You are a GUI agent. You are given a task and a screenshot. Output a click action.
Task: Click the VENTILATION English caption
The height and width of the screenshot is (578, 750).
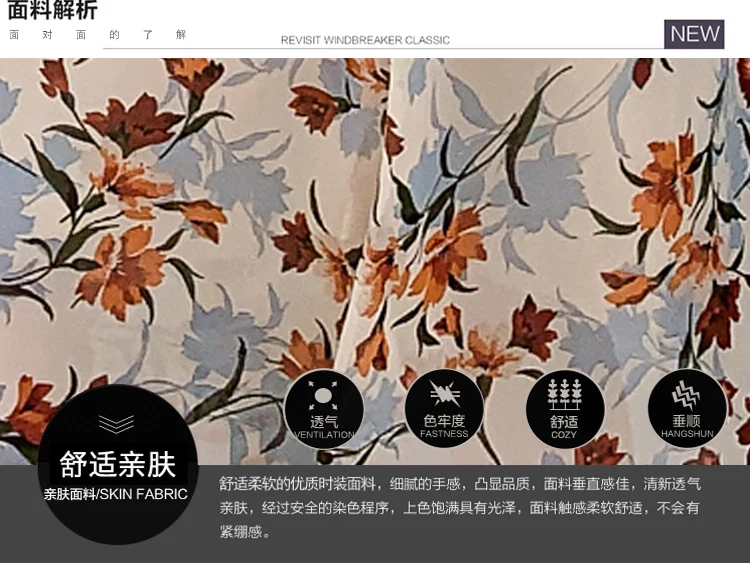[x=324, y=434]
